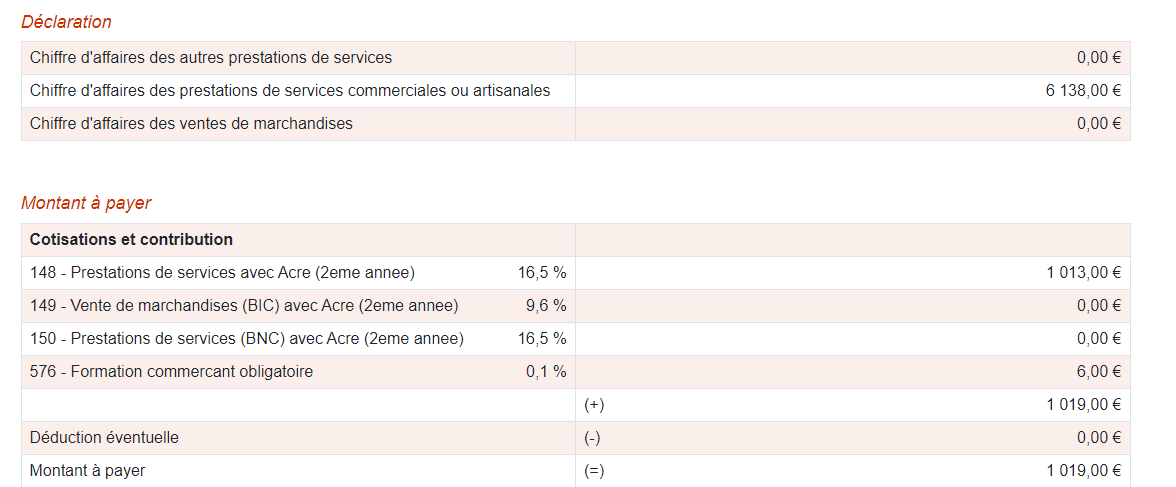Select the services commerciales ou artisanales label

[290, 91]
